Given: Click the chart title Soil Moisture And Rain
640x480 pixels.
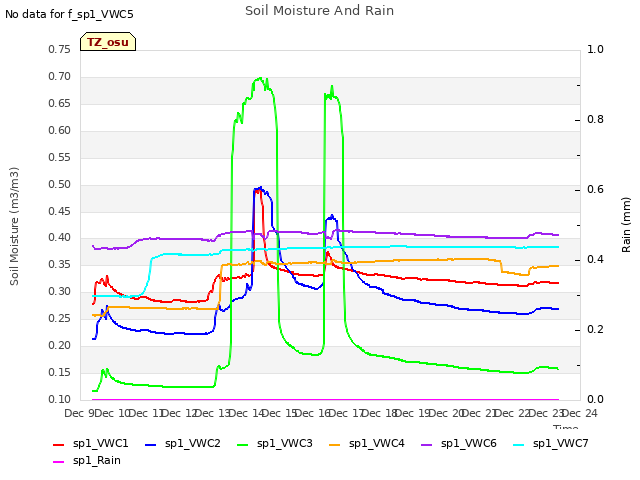Looking at the screenshot, I should pyautogui.click(x=320, y=11).
